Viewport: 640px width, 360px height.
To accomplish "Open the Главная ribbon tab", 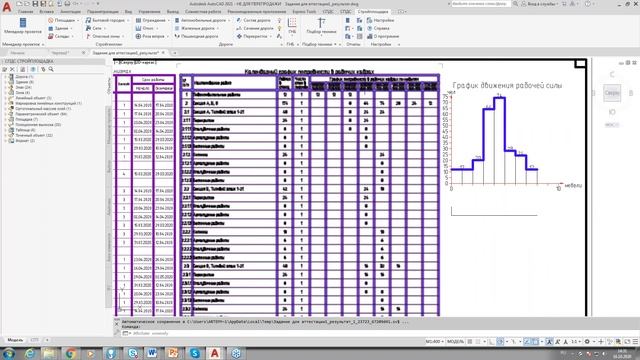I will click(x=25, y=12).
